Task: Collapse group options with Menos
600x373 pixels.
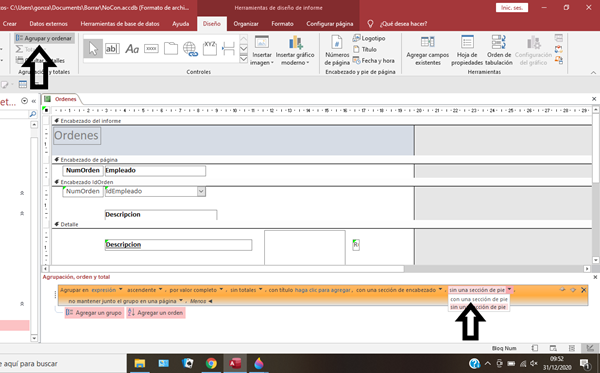Action: pos(201,301)
